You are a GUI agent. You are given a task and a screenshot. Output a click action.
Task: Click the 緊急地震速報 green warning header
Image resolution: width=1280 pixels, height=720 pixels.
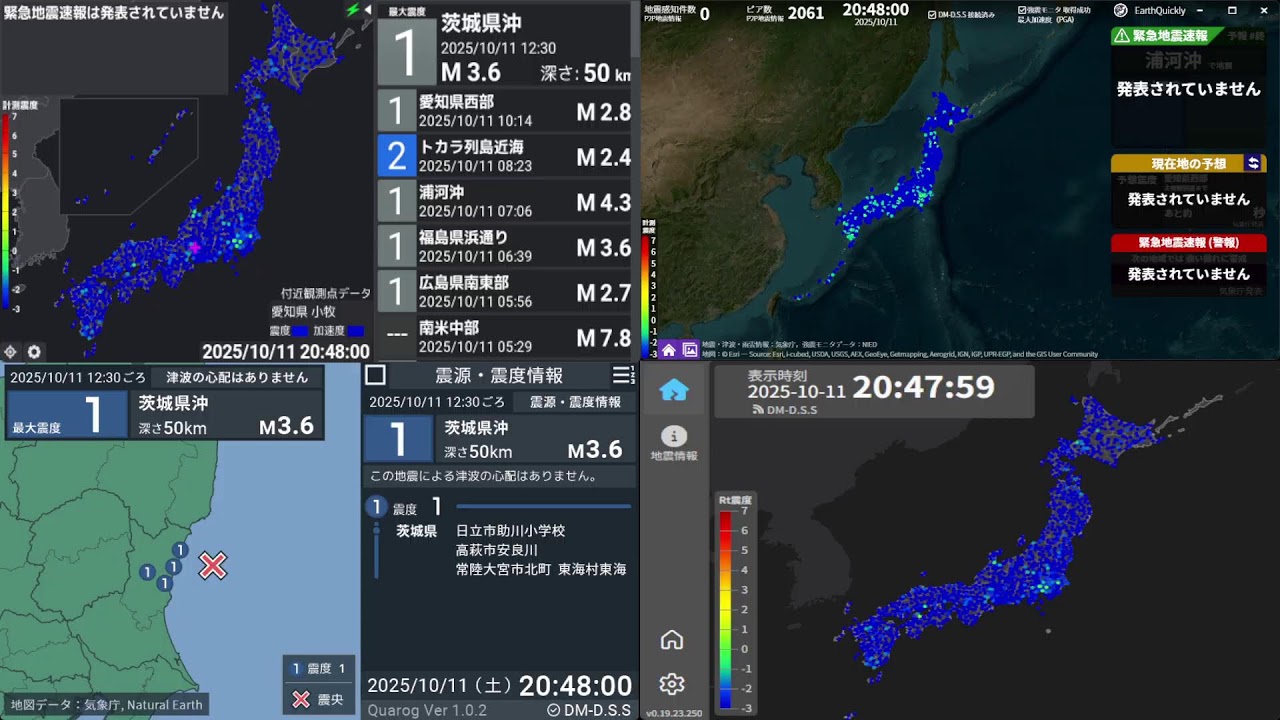point(1166,36)
